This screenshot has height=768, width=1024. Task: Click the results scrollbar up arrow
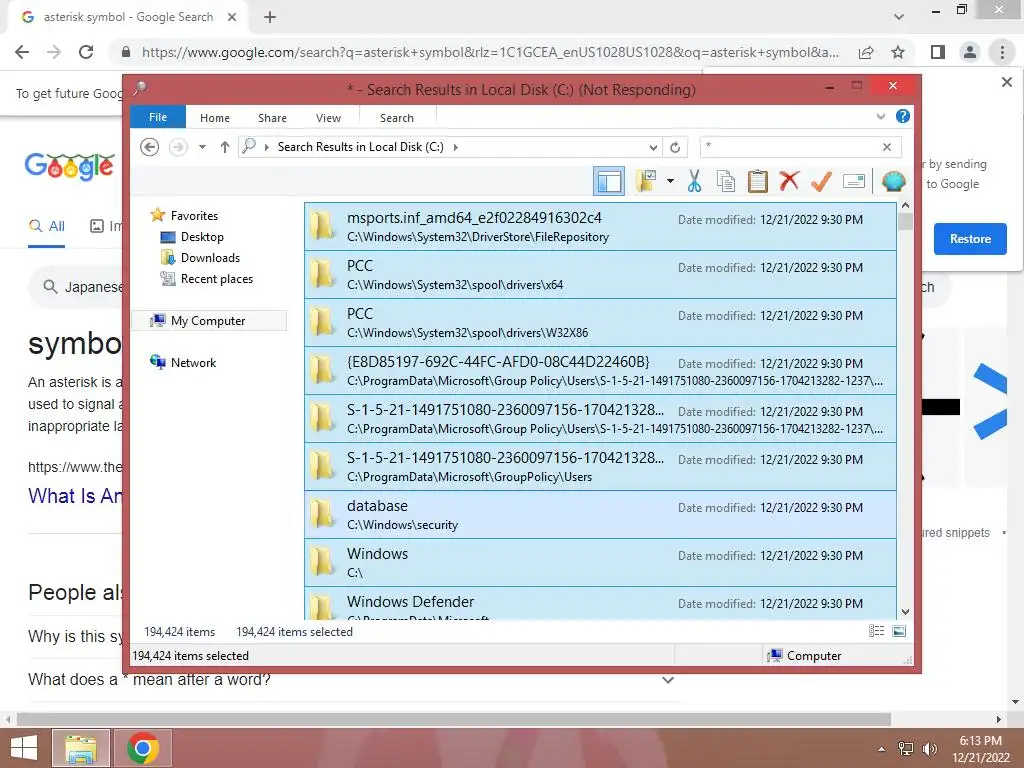(905, 206)
